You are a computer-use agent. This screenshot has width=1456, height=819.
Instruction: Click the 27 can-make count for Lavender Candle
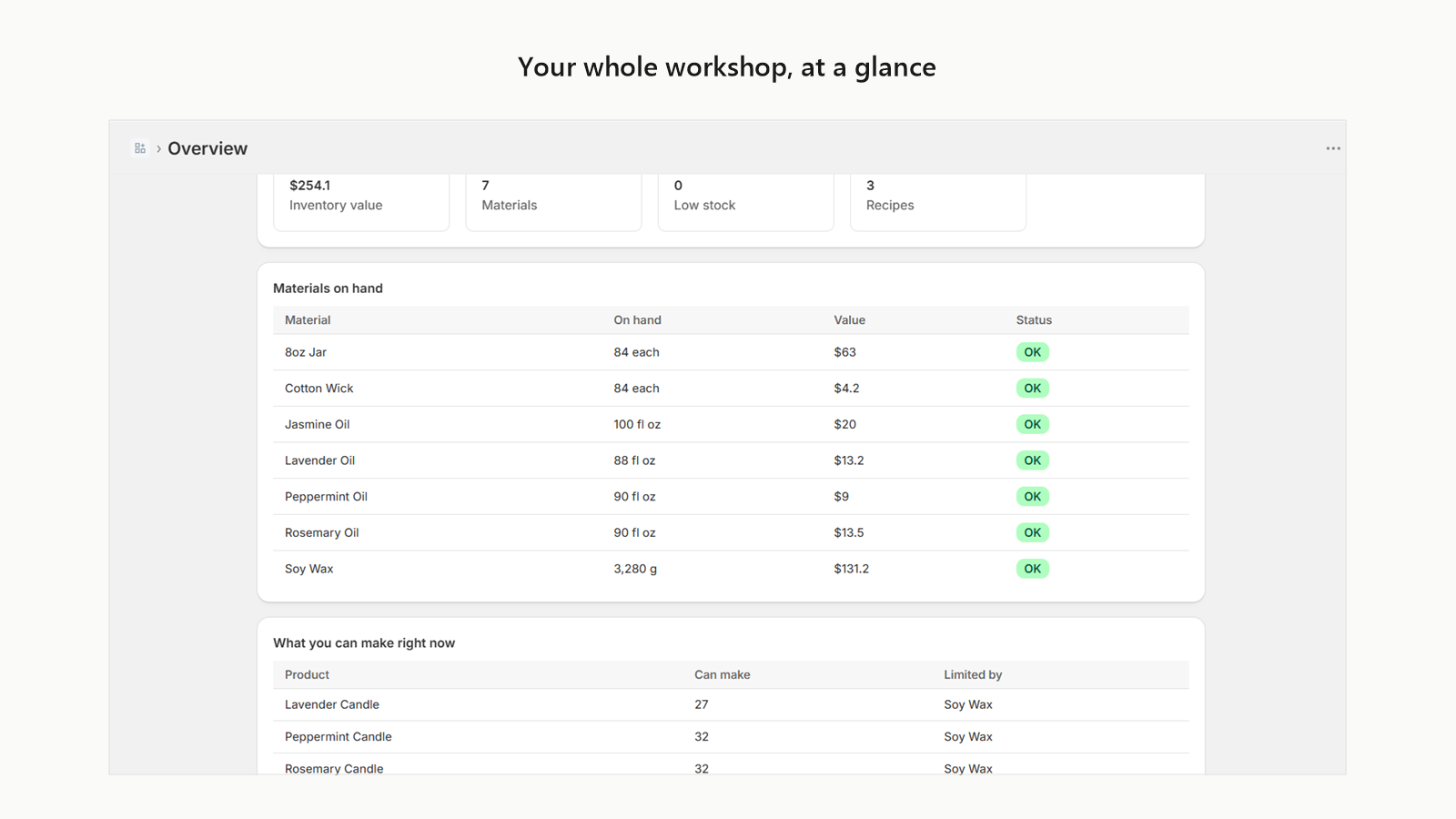701,704
